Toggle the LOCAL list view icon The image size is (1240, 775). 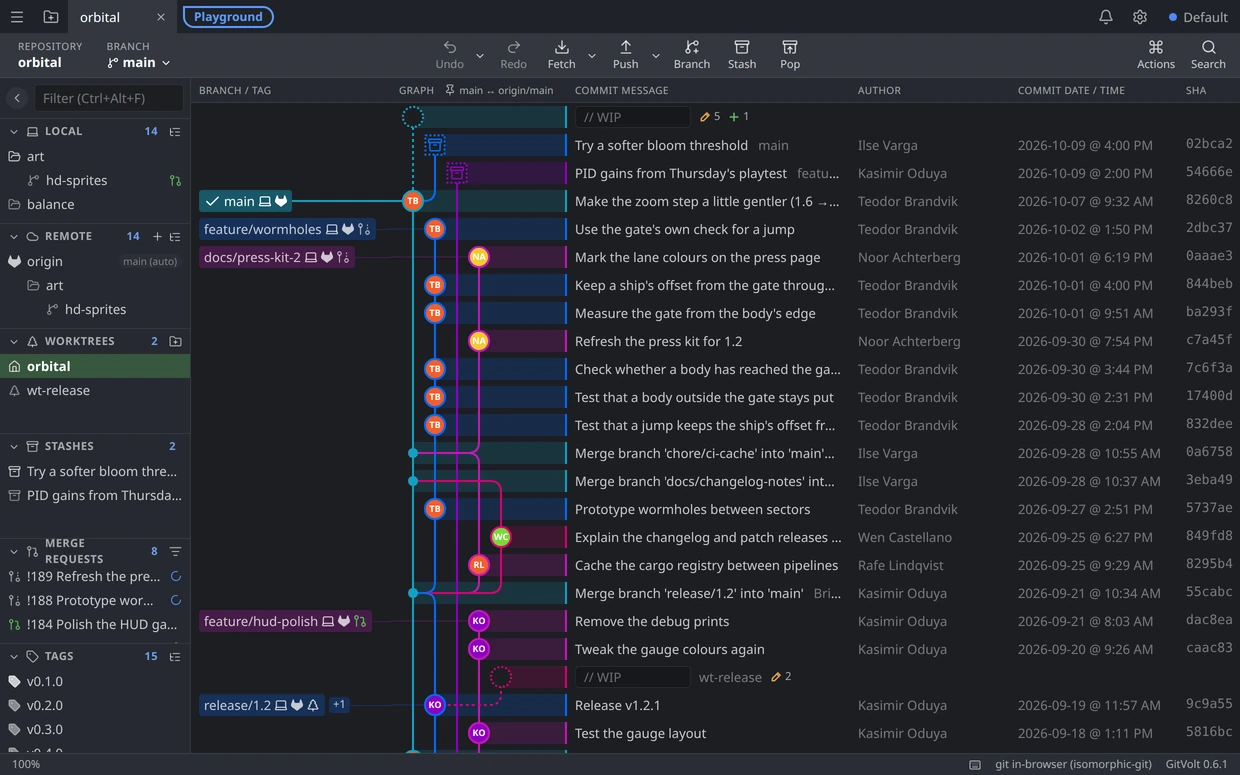click(x=175, y=131)
